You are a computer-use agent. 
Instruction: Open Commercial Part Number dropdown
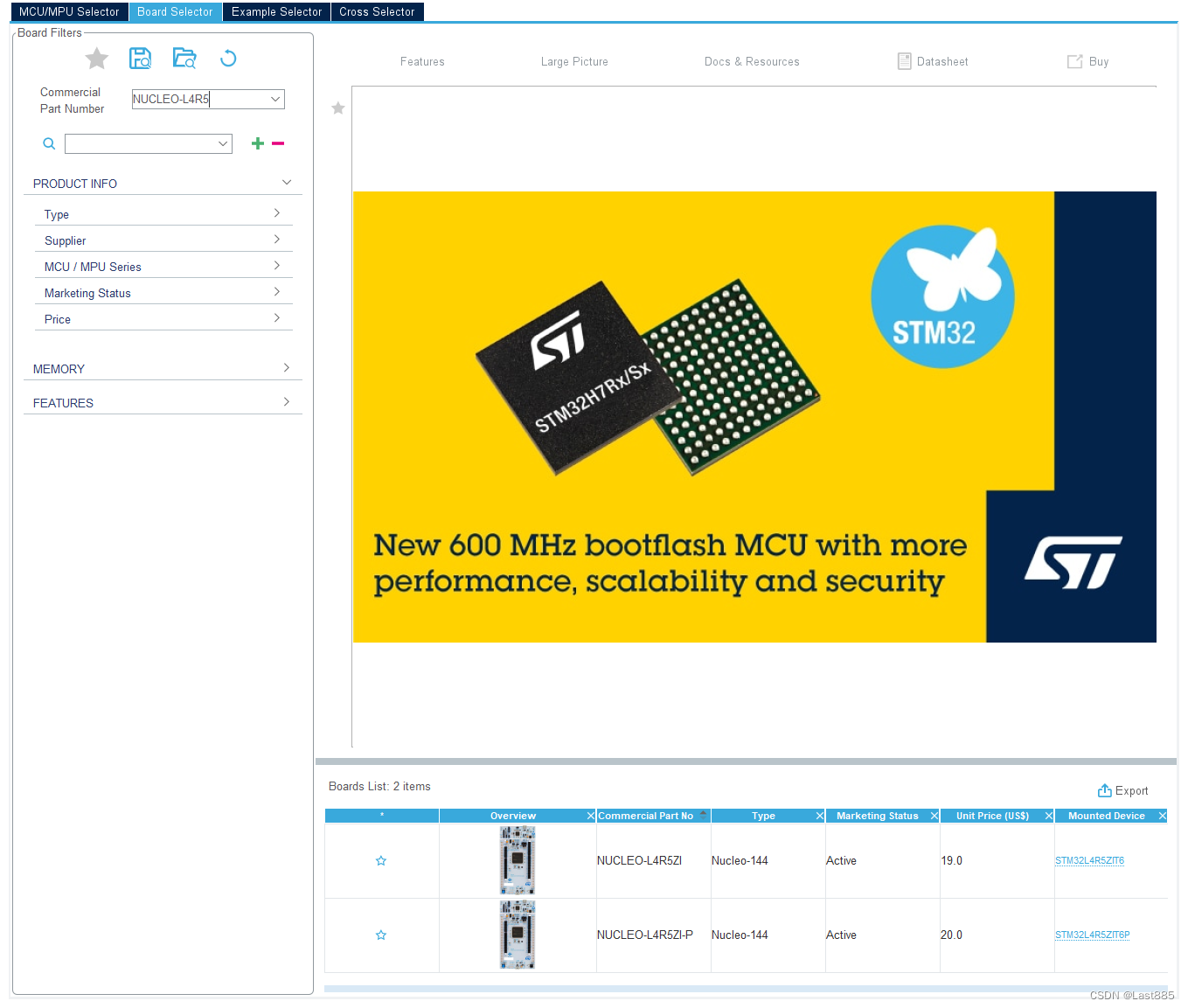[x=275, y=99]
